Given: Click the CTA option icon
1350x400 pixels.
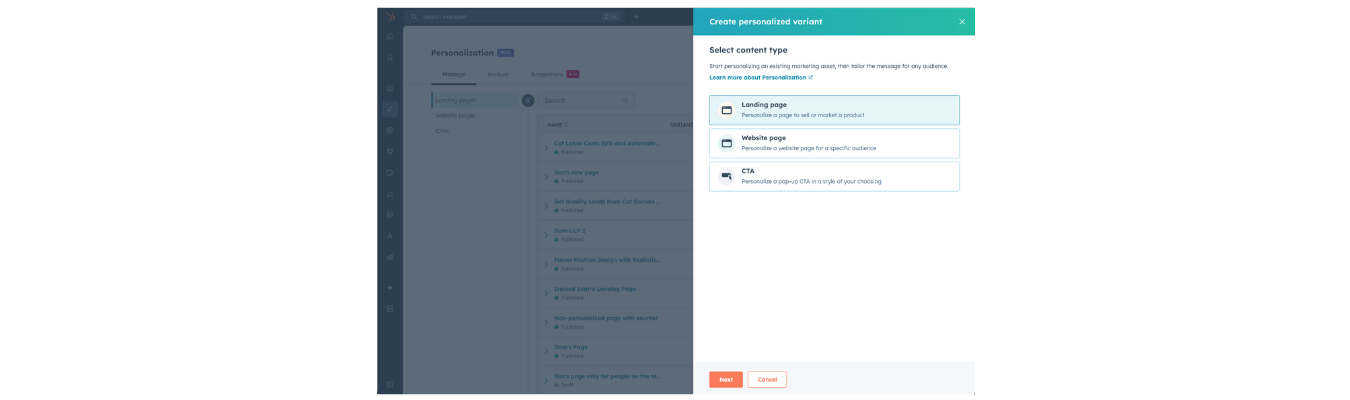Looking at the screenshot, I should click(727, 176).
